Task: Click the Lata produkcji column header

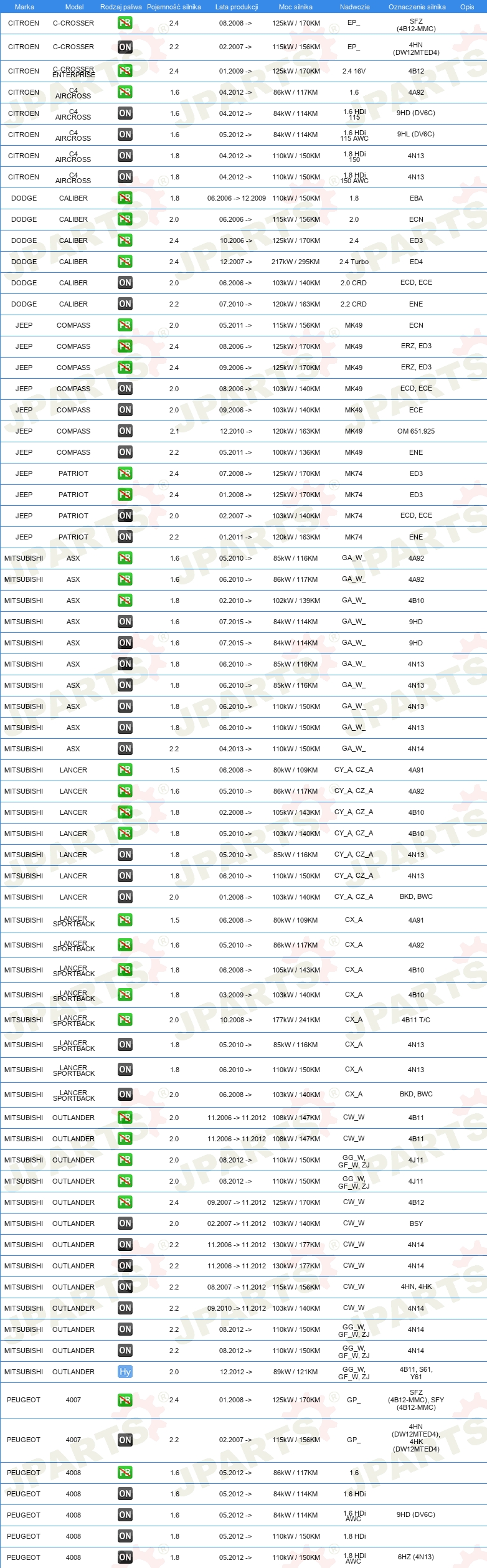Action: (x=237, y=7)
